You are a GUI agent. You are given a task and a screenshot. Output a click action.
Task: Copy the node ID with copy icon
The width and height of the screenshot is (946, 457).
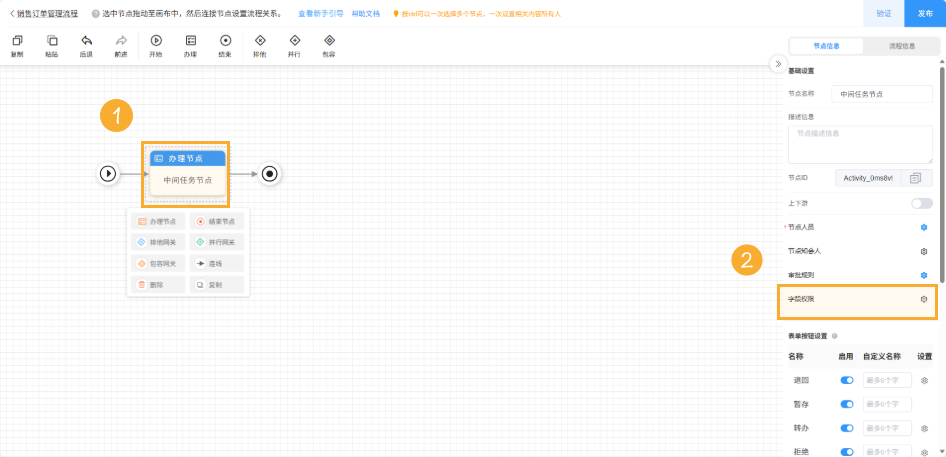click(x=916, y=177)
